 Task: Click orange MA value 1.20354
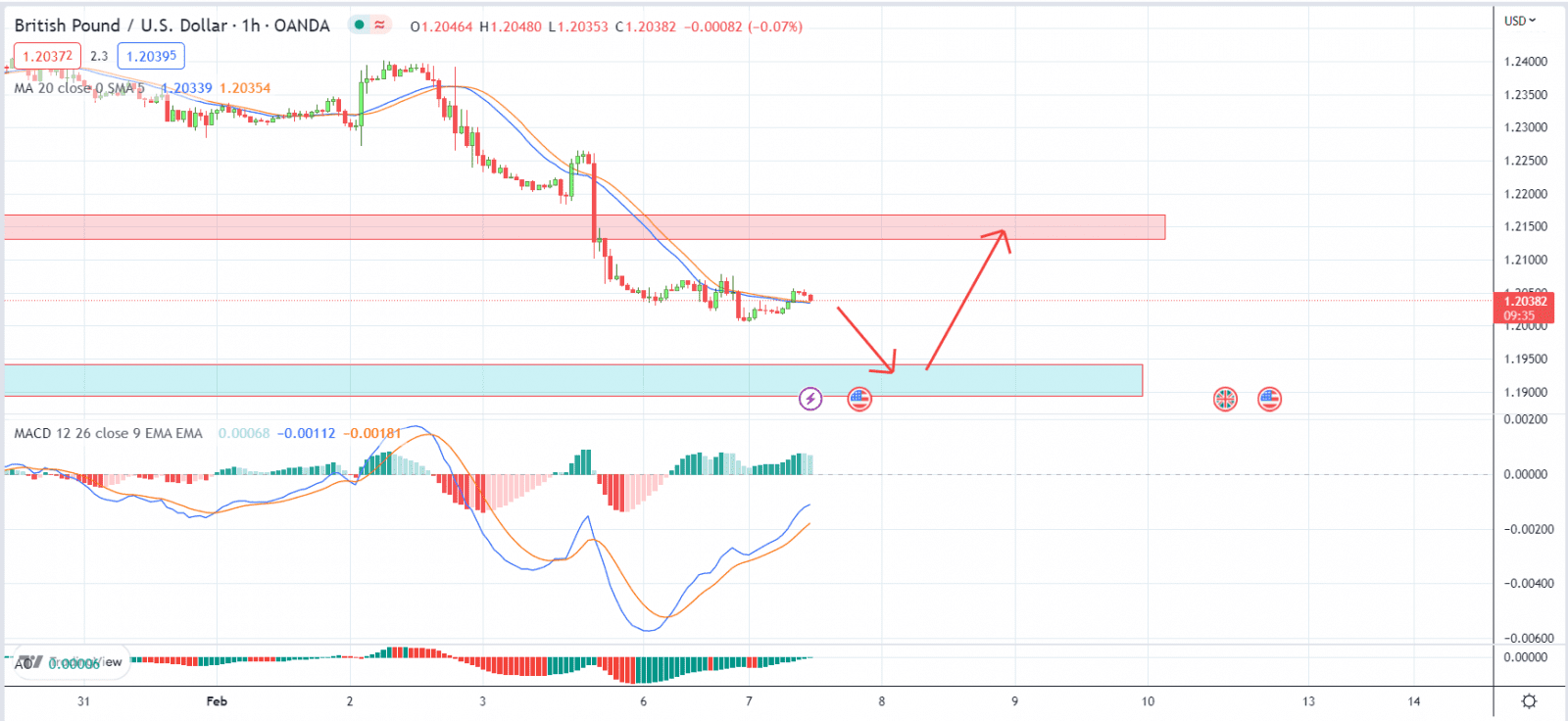245,88
